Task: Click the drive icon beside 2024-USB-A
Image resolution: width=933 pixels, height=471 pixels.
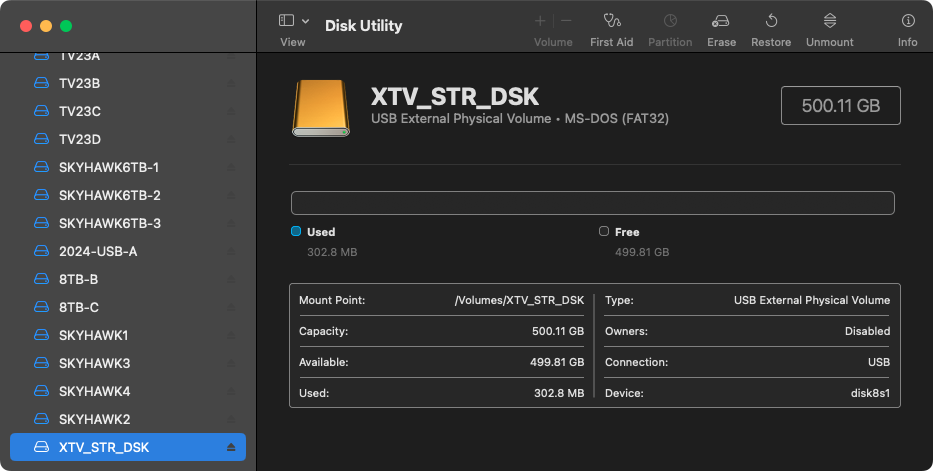Action: (41, 251)
